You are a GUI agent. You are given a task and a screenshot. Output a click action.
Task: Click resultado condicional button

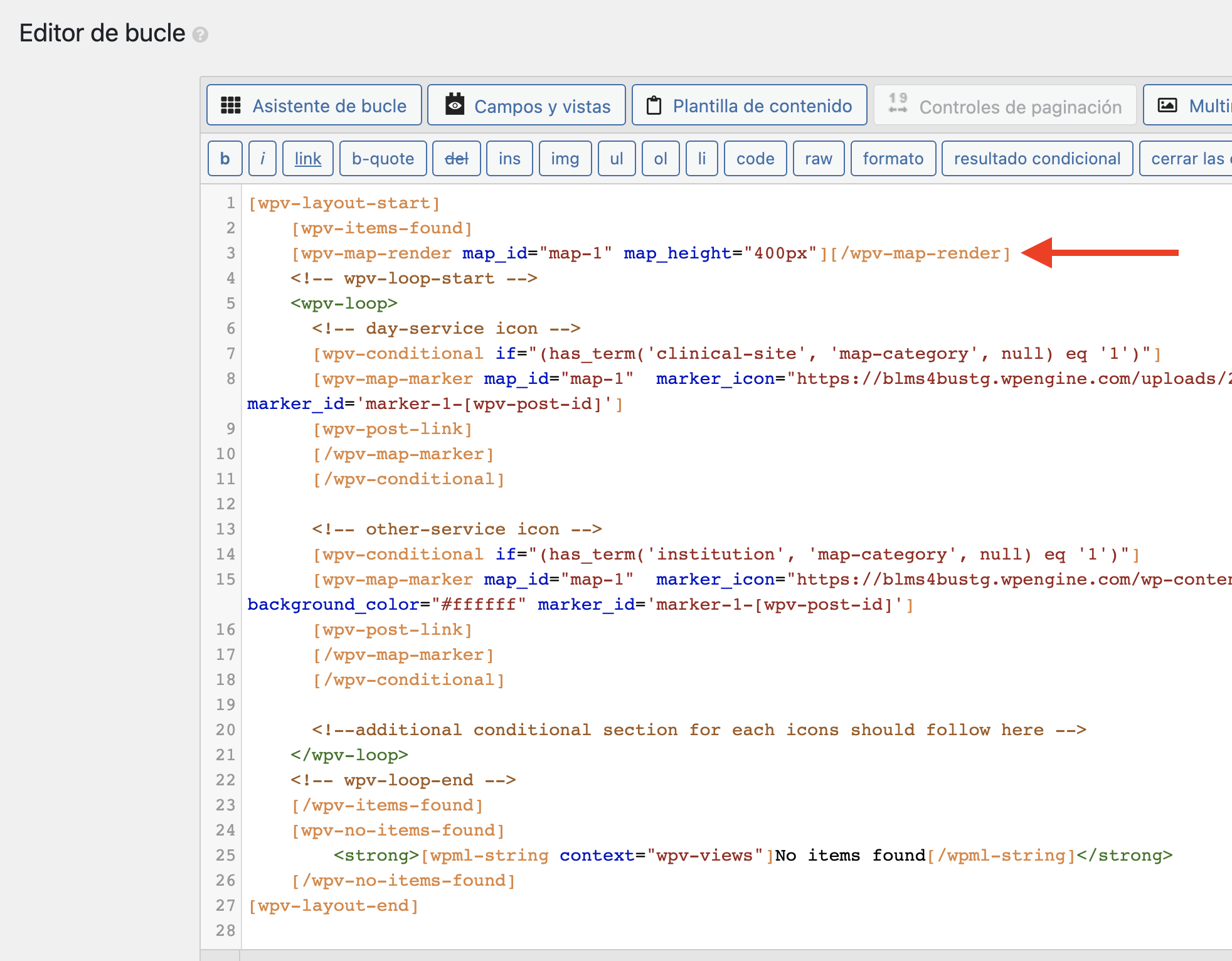click(1037, 159)
